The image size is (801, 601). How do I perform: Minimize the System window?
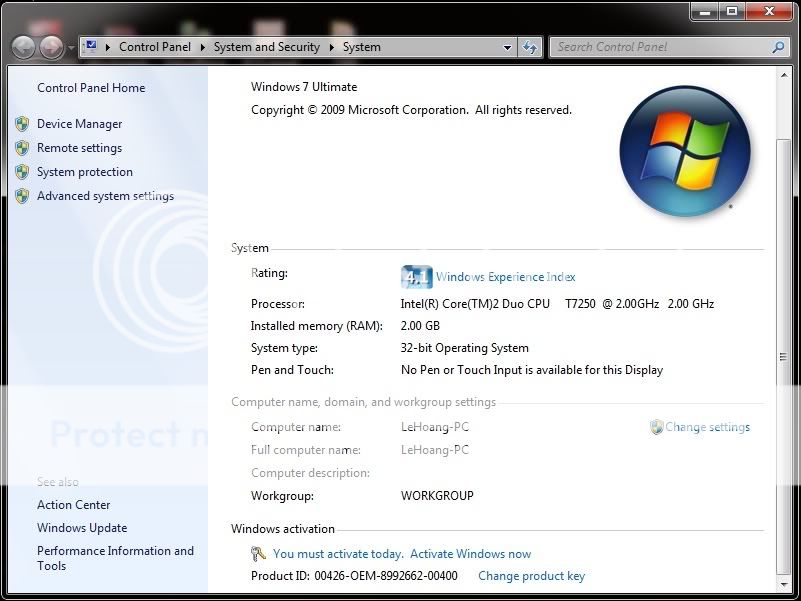tap(705, 11)
